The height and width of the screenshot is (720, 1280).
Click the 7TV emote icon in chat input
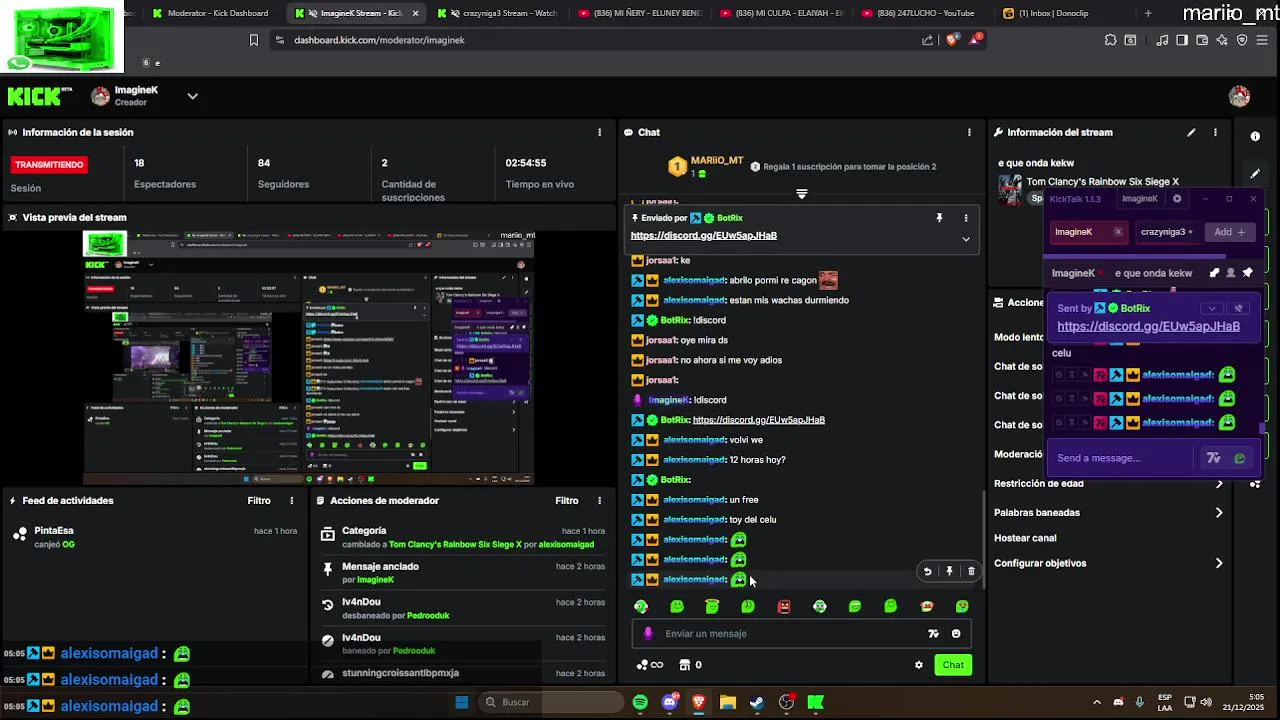click(x=933, y=633)
